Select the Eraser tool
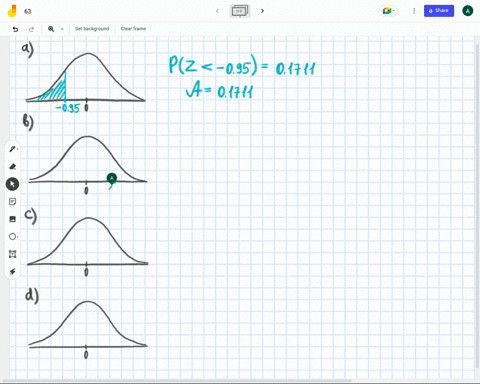This screenshot has width=480, height=384. [x=12, y=166]
